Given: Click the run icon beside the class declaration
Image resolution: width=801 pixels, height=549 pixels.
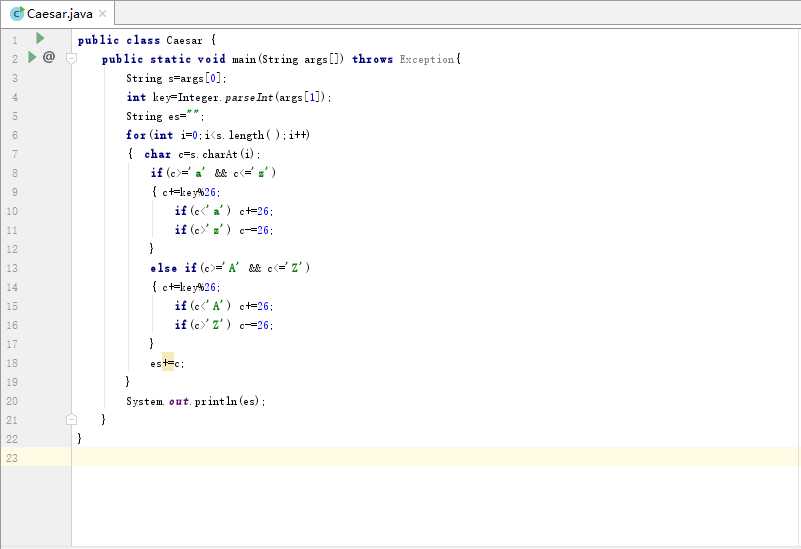Looking at the screenshot, I should point(40,38).
